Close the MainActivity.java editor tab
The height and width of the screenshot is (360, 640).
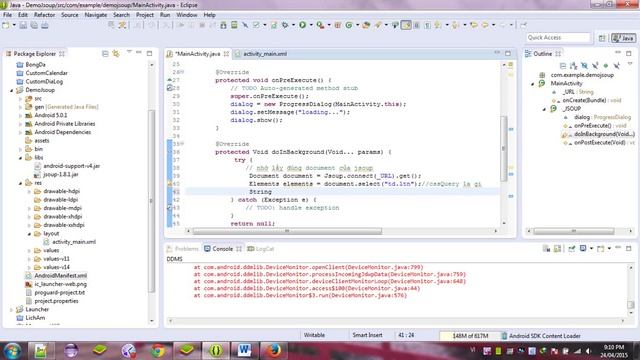point(226,54)
